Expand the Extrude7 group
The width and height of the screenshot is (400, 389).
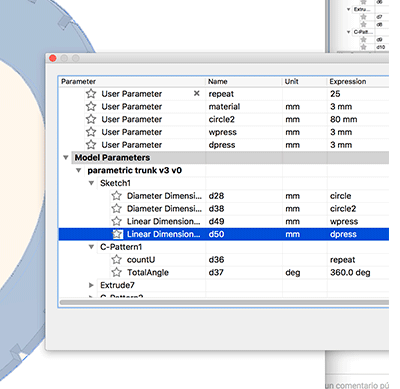coord(91,285)
